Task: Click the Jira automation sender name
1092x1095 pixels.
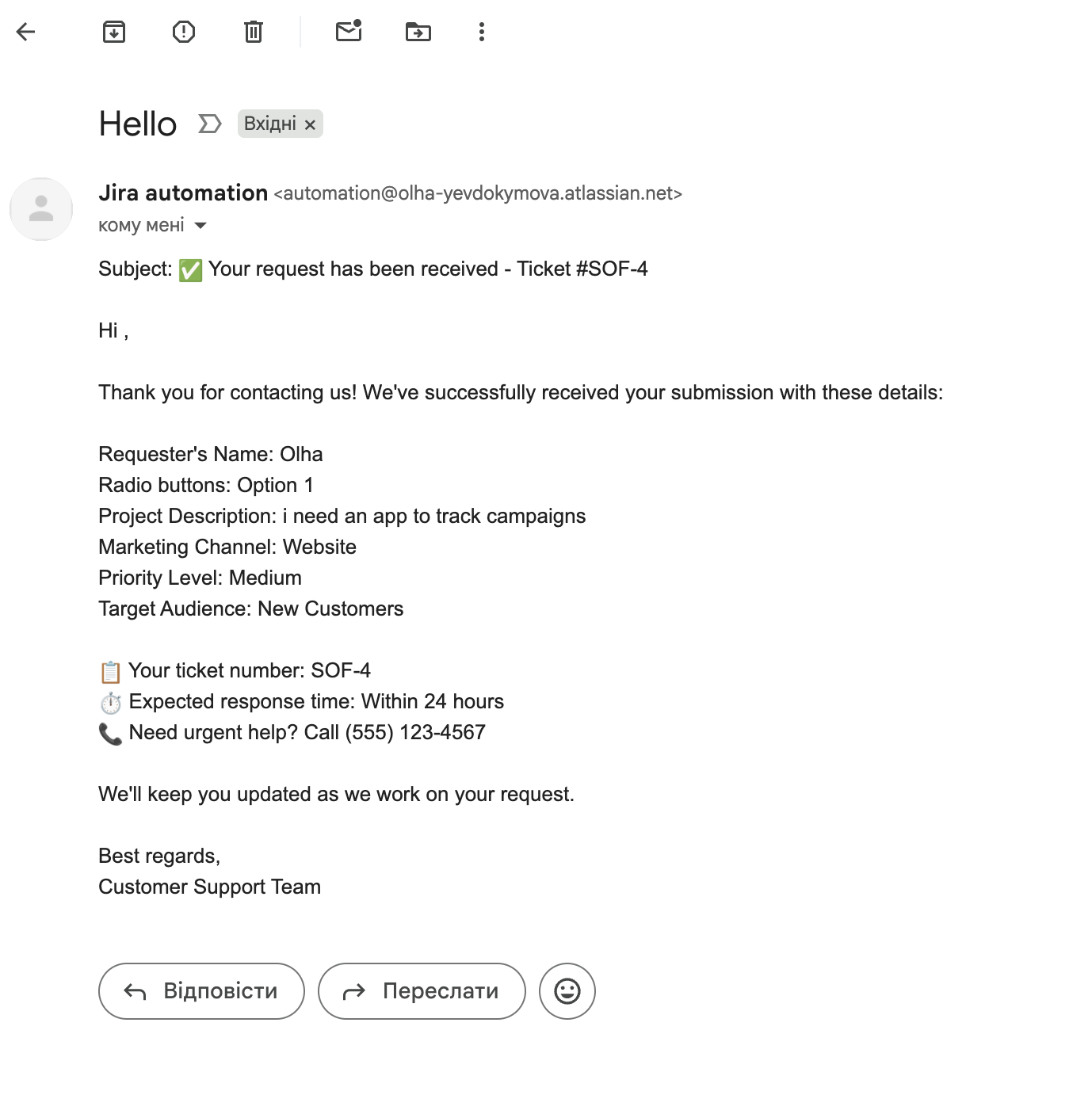Action: pyautogui.click(x=183, y=193)
